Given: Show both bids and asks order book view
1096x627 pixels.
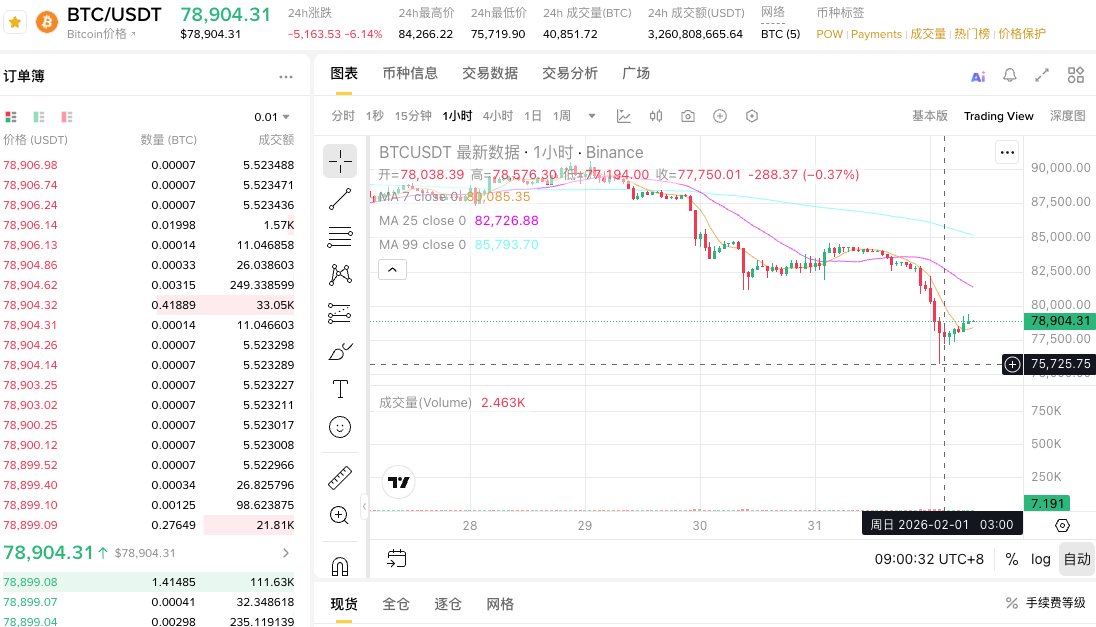Looking at the screenshot, I should pyautogui.click(x=10, y=117).
